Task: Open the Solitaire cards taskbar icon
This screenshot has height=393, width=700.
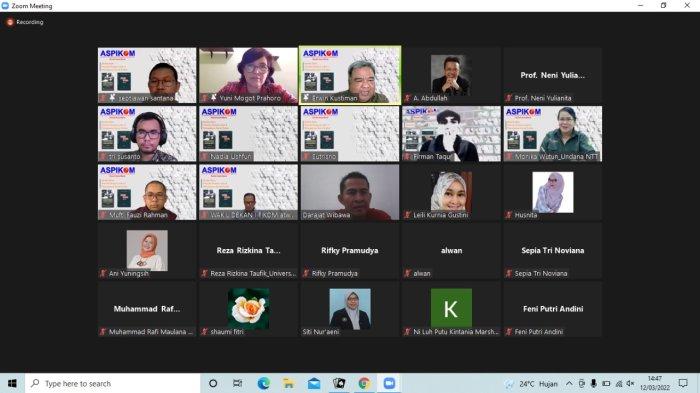Action: pyautogui.click(x=339, y=383)
